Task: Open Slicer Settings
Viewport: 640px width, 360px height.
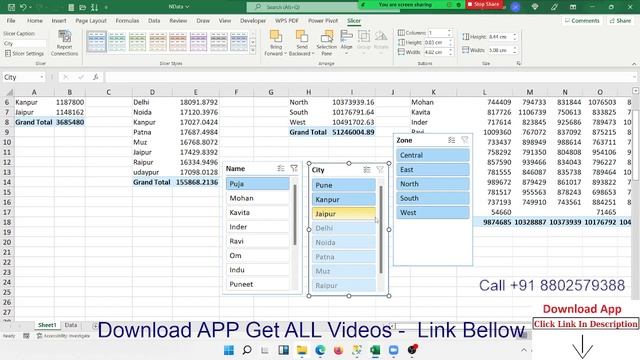Action: [24, 53]
